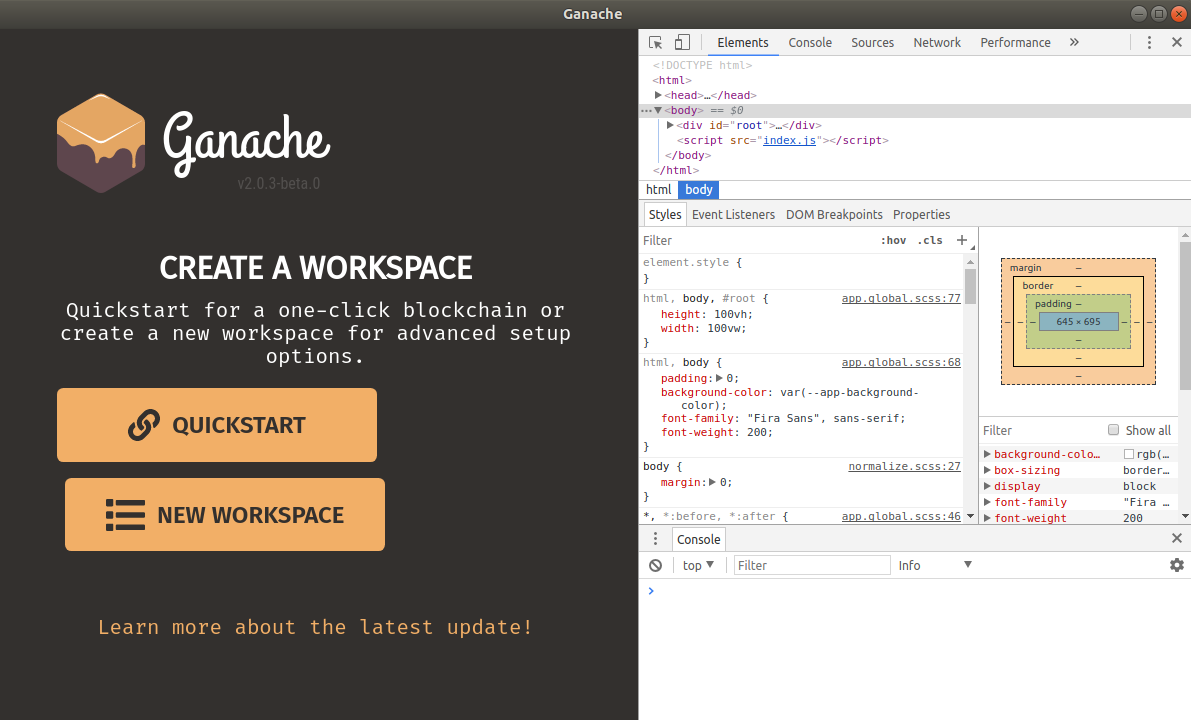Focus the console Filter input

point(812,565)
